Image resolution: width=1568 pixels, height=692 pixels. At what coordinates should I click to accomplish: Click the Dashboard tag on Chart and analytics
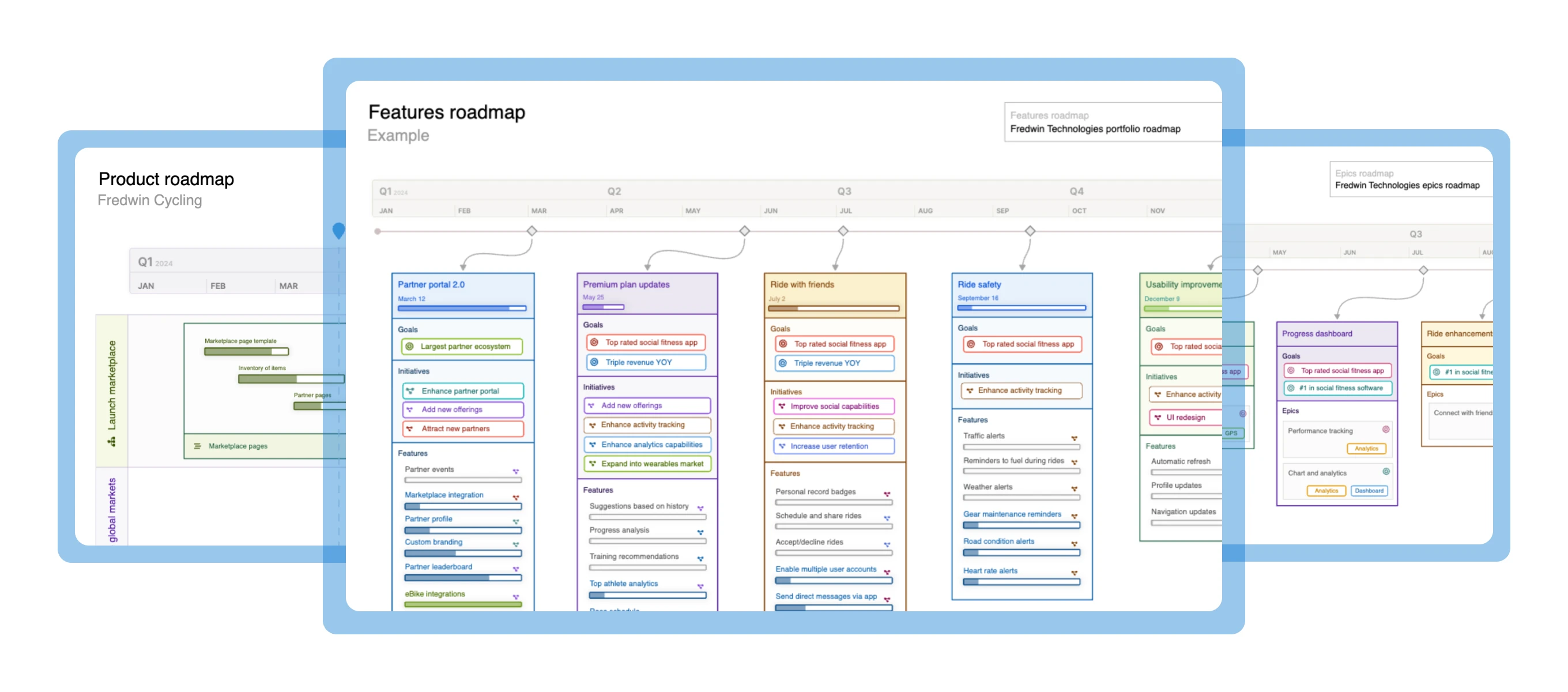tap(1369, 490)
